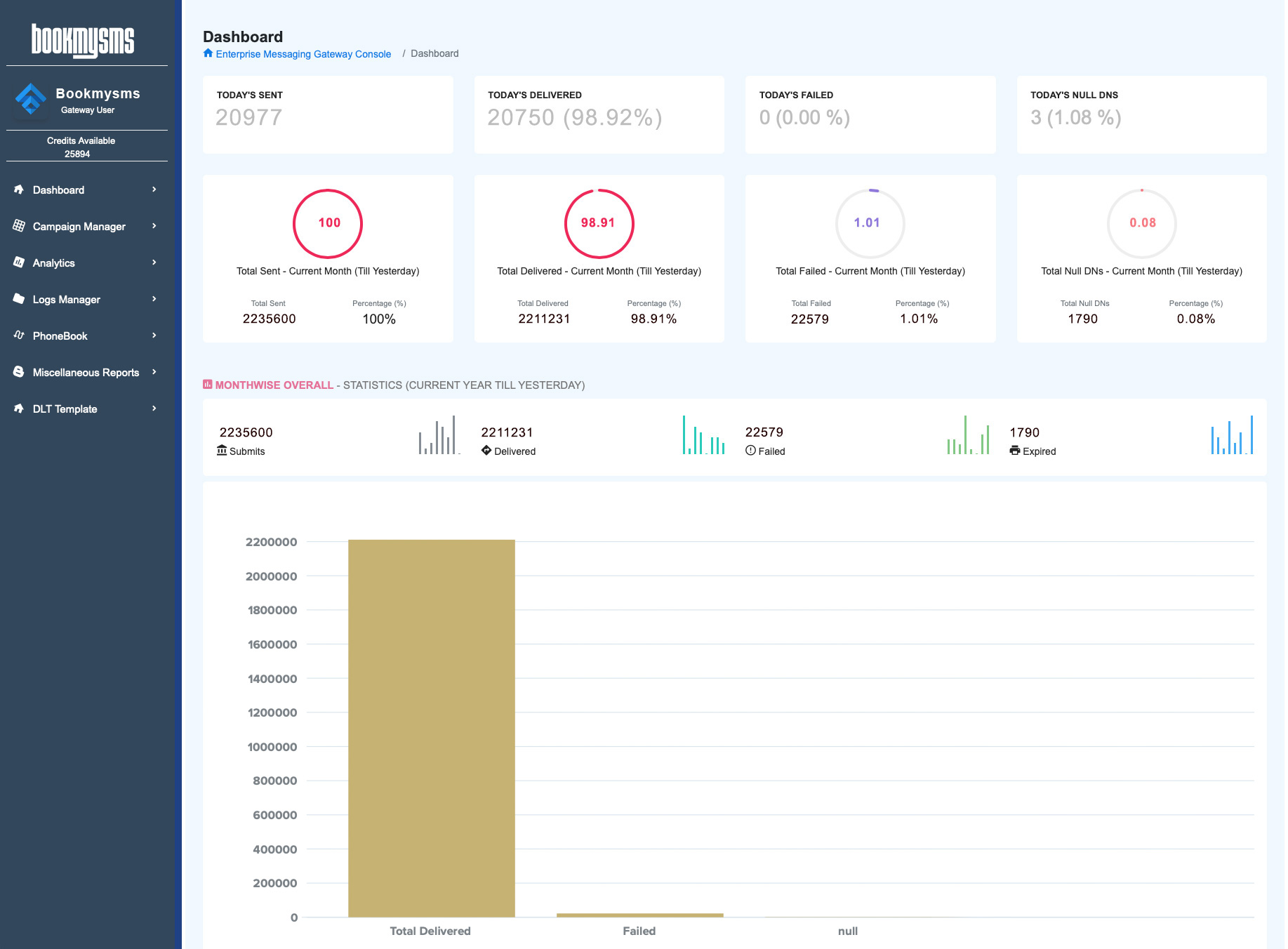Click the PhoneBook icon in sidebar
This screenshot has width=1288, height=949.
(19, 336)
